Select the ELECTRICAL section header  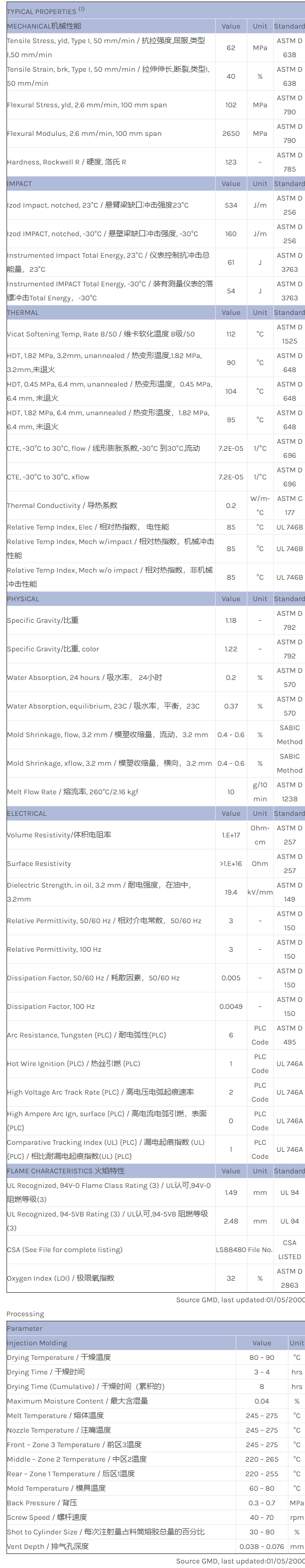pos(27,814)
